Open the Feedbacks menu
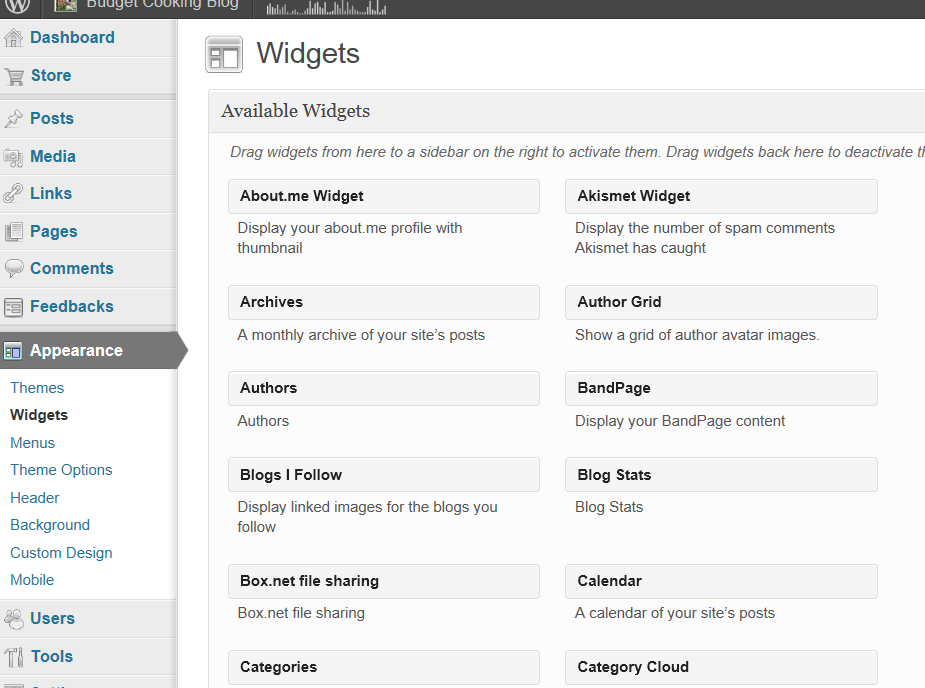This screenshot has height=688, width=925. coord(71,307)
